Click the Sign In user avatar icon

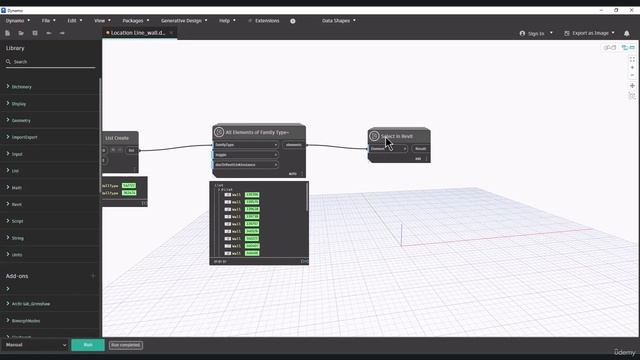(x=522, y=33)
